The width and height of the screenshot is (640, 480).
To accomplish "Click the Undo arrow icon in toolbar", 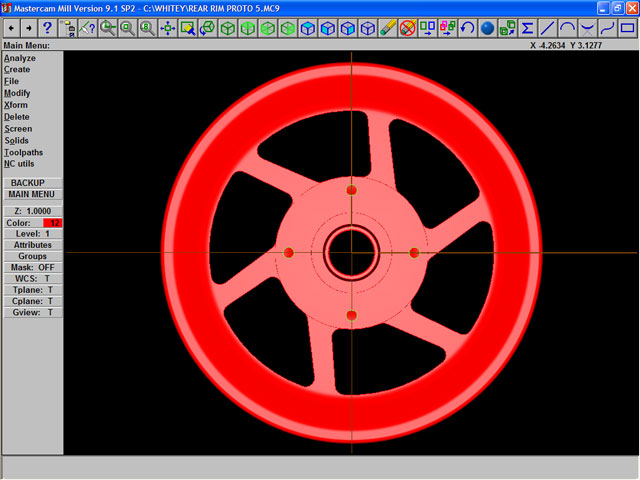I will [467, 28].
